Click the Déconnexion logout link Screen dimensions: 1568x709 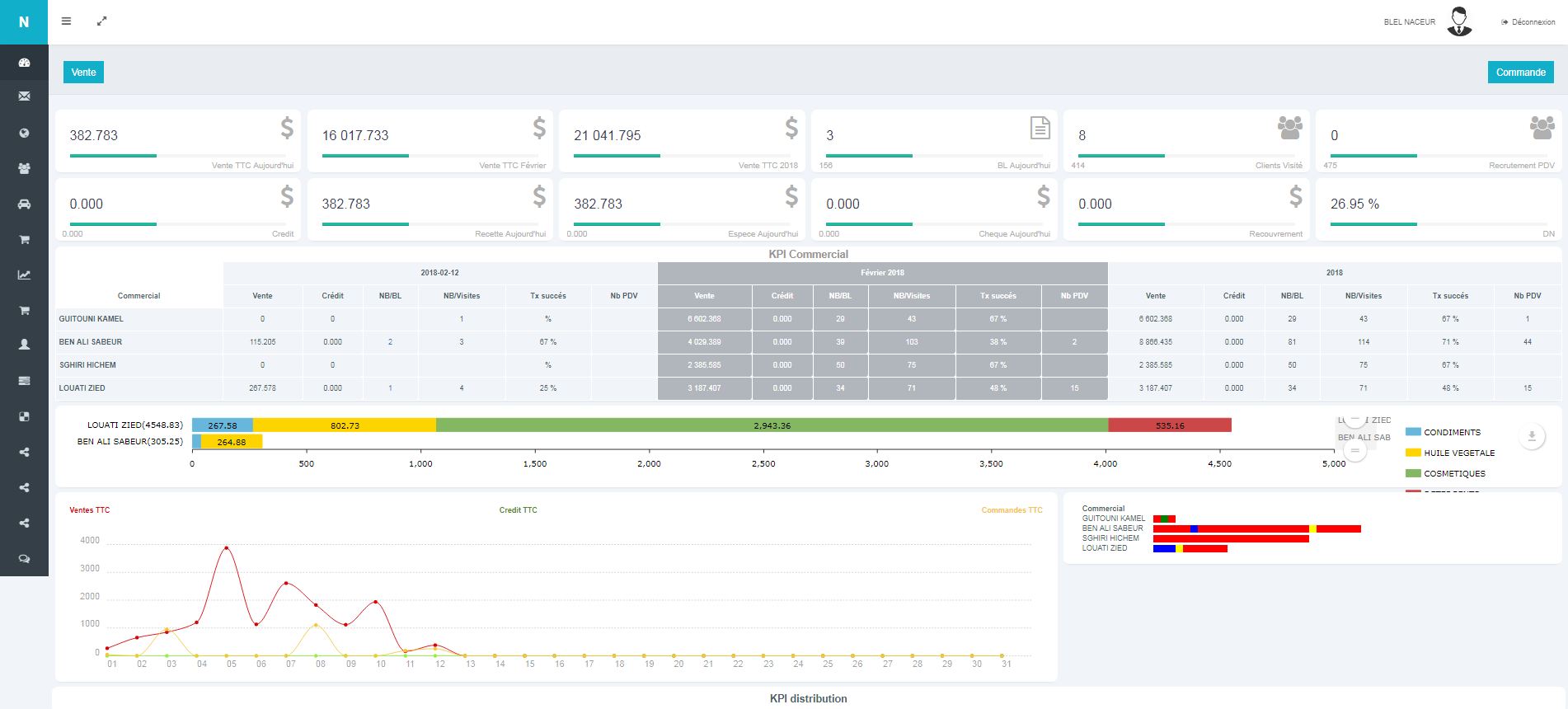[x=1528, y=22]
